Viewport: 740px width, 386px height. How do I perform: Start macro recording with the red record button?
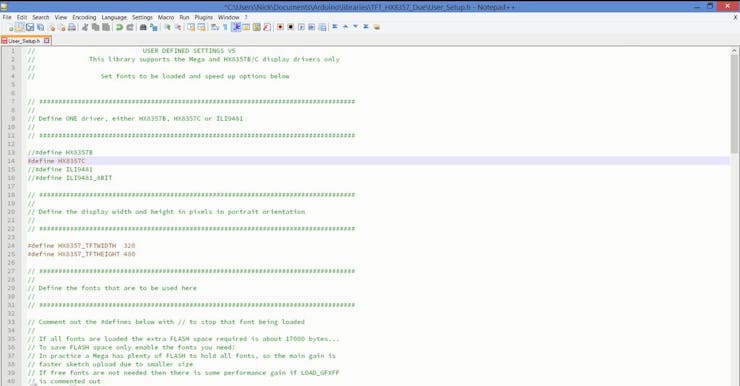tap(280, 27)
